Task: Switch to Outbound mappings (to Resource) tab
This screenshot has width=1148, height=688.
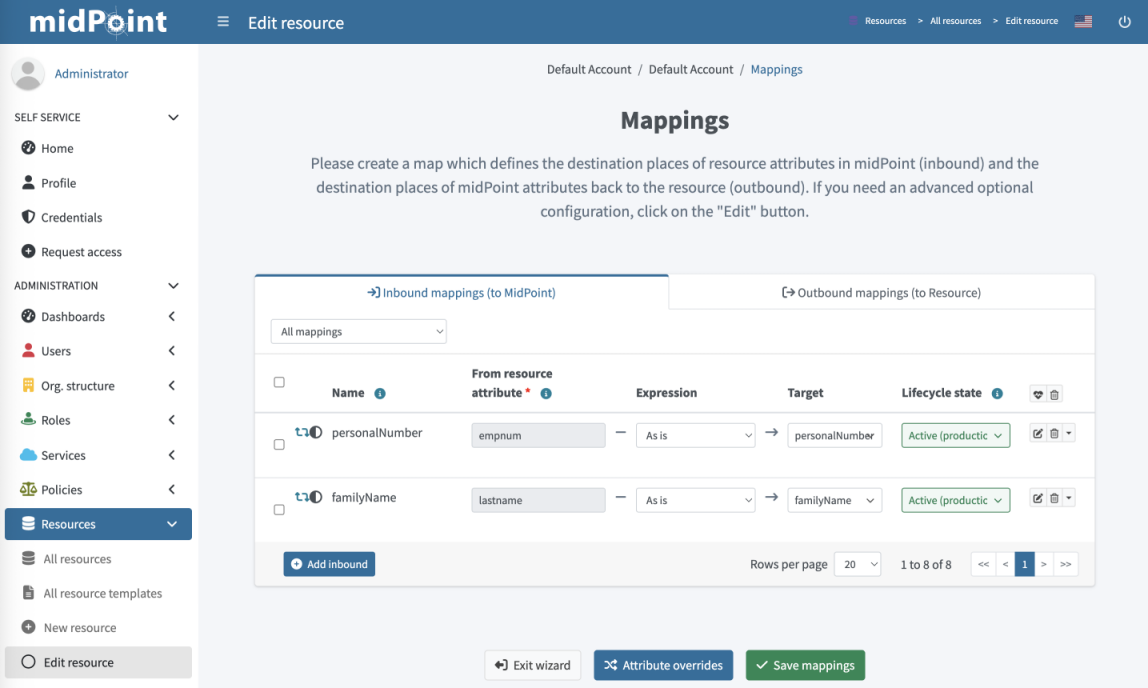Action: [881, 292]
